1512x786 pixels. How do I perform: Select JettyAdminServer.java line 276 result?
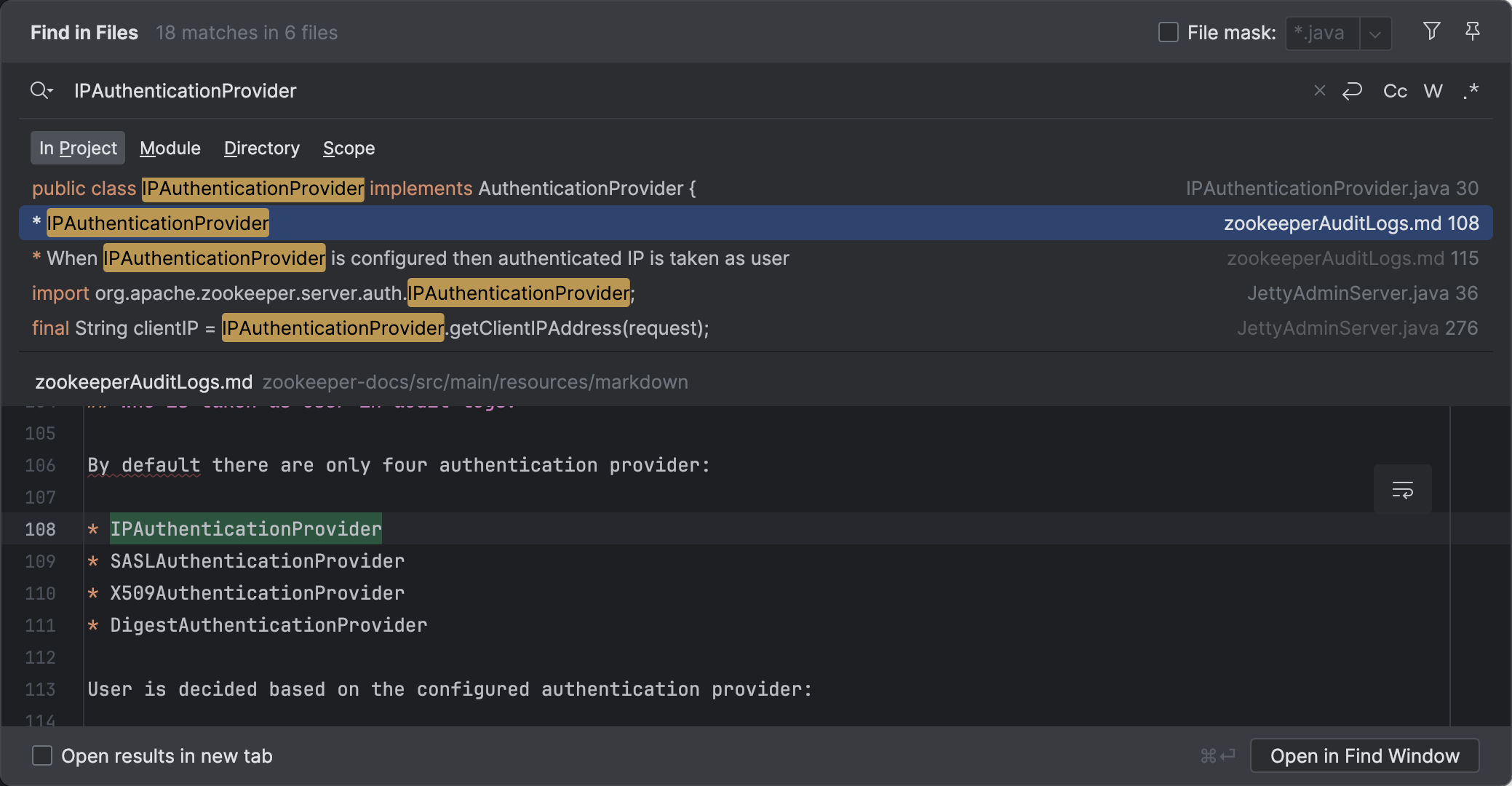[x=756, y=328]
